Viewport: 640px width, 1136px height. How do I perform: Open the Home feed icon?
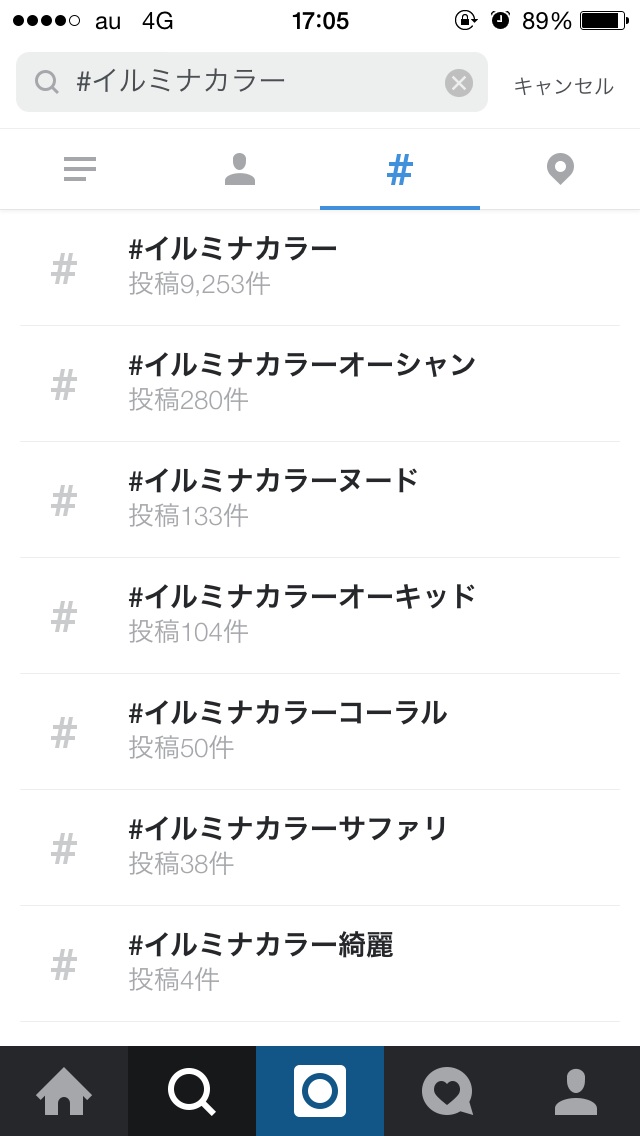[64, 1091]
